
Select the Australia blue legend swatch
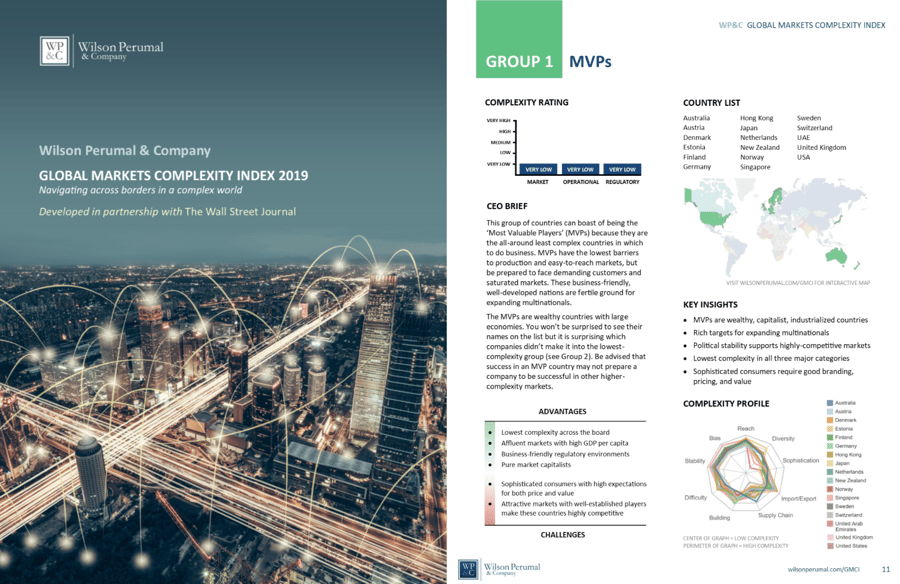[x=830, y=403]
